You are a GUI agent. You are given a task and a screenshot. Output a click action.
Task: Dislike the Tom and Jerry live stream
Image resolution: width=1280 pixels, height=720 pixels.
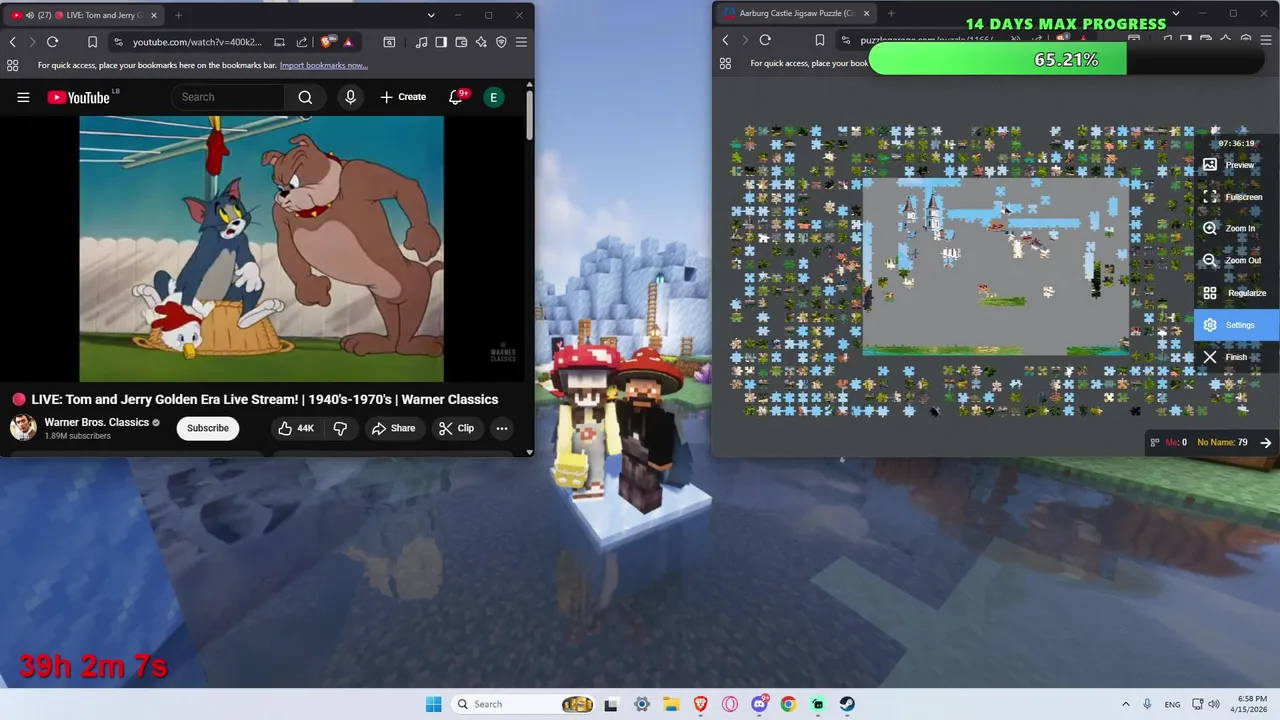pos(340,428)
